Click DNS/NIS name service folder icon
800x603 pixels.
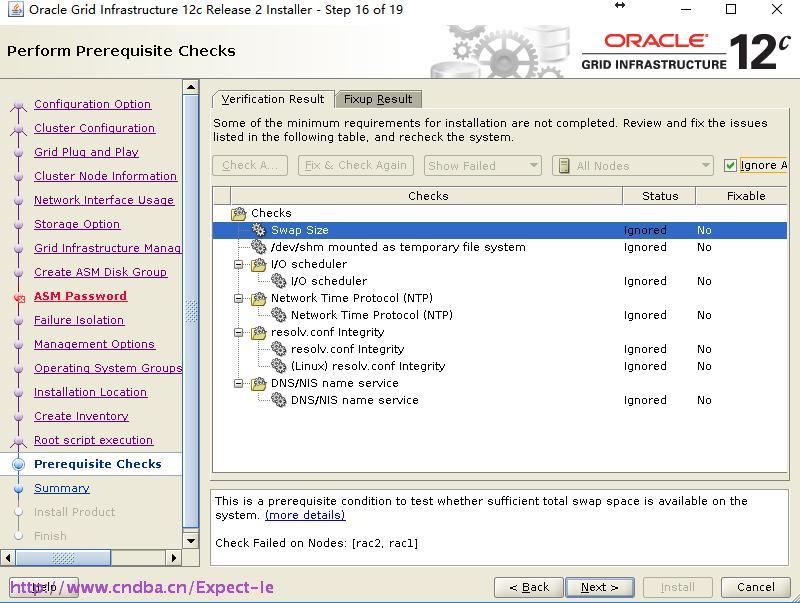259,383
